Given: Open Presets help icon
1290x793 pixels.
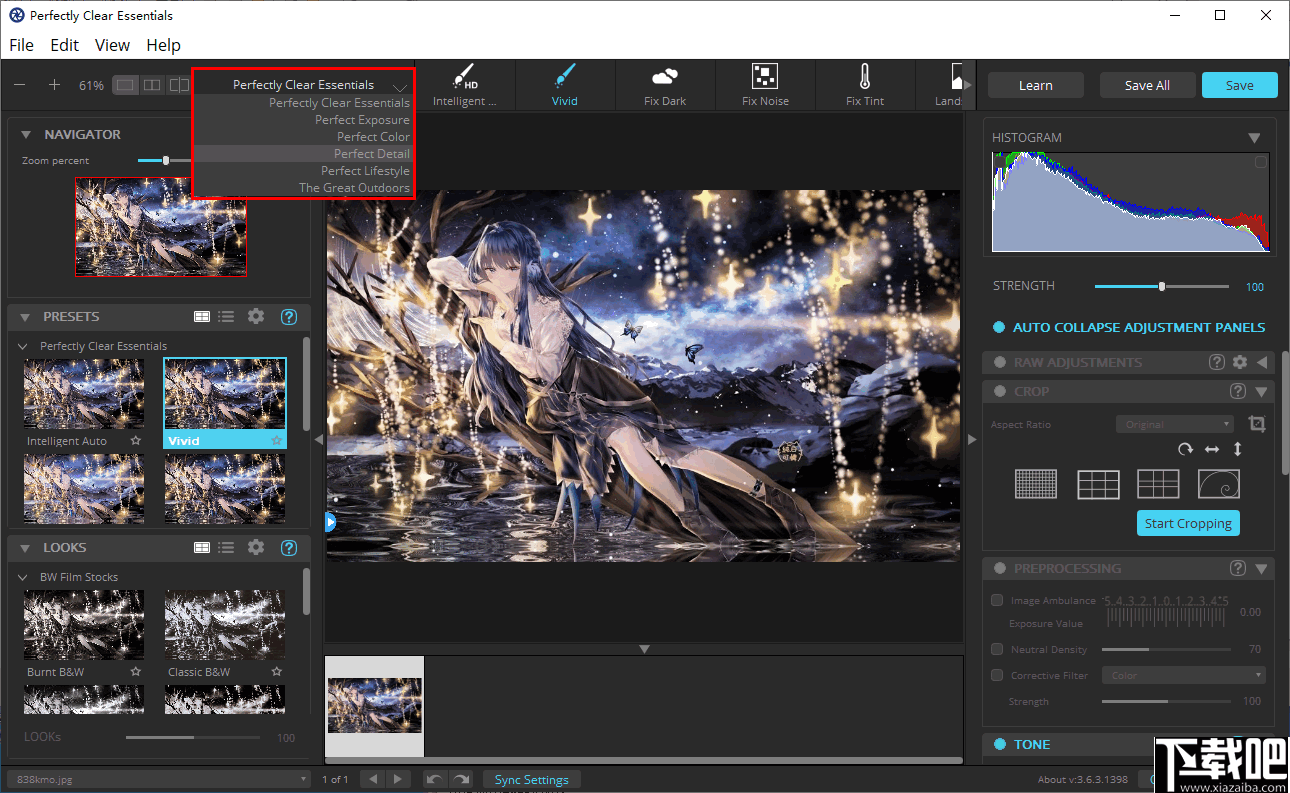Looking at the screenshot, I should click(x=289, y=316).
